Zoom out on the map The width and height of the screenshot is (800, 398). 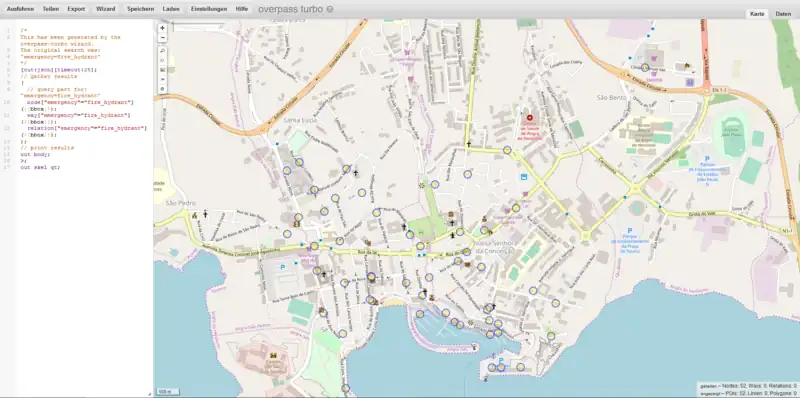pyautogui.click(x=163, y=38)
